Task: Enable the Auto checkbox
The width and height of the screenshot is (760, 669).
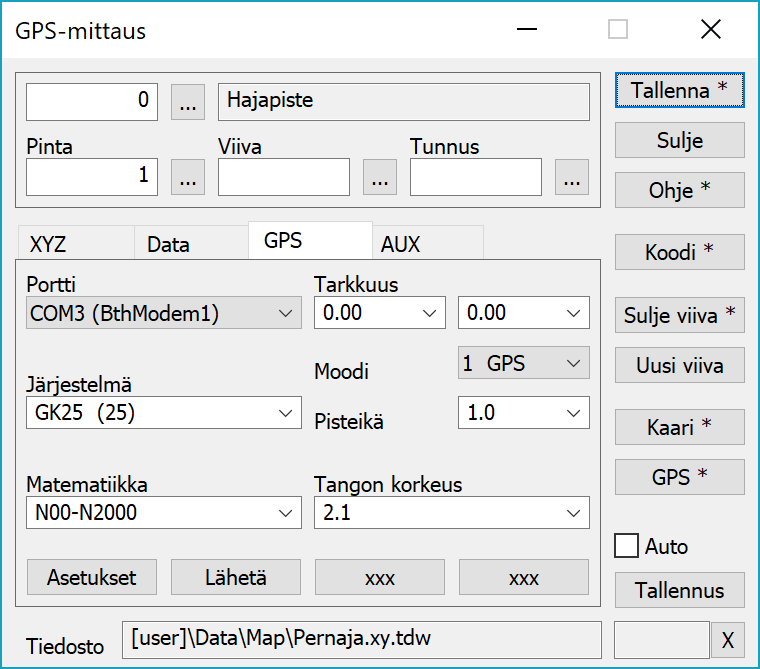Action: [x=627, y=546]
